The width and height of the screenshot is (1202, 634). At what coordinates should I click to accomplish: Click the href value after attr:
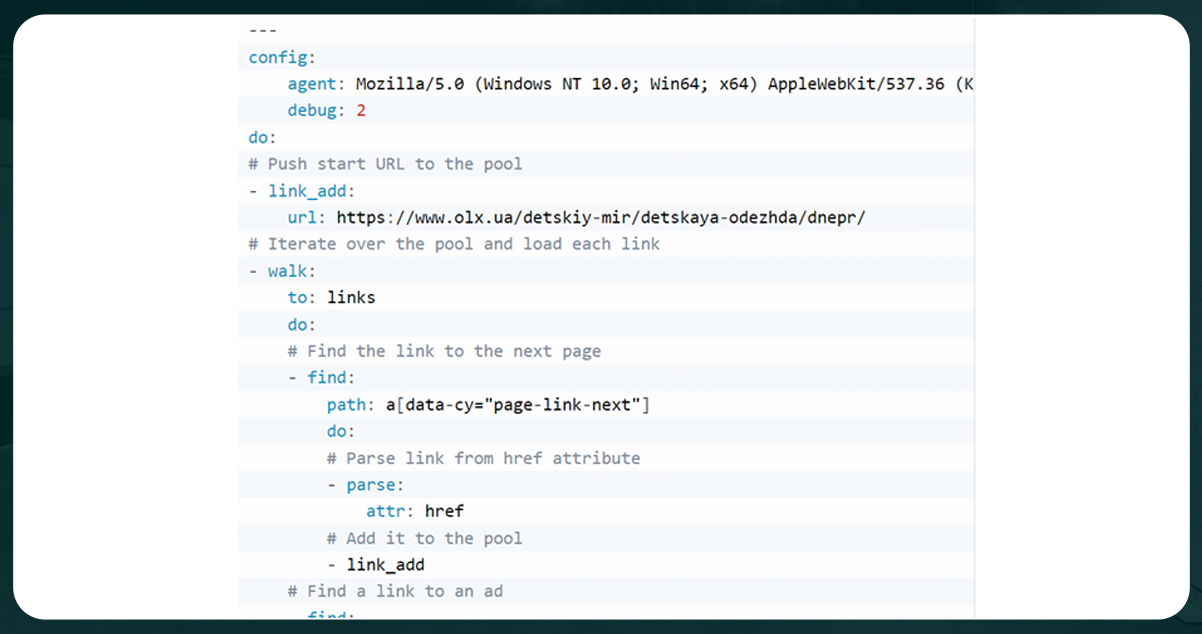(443, 511)
